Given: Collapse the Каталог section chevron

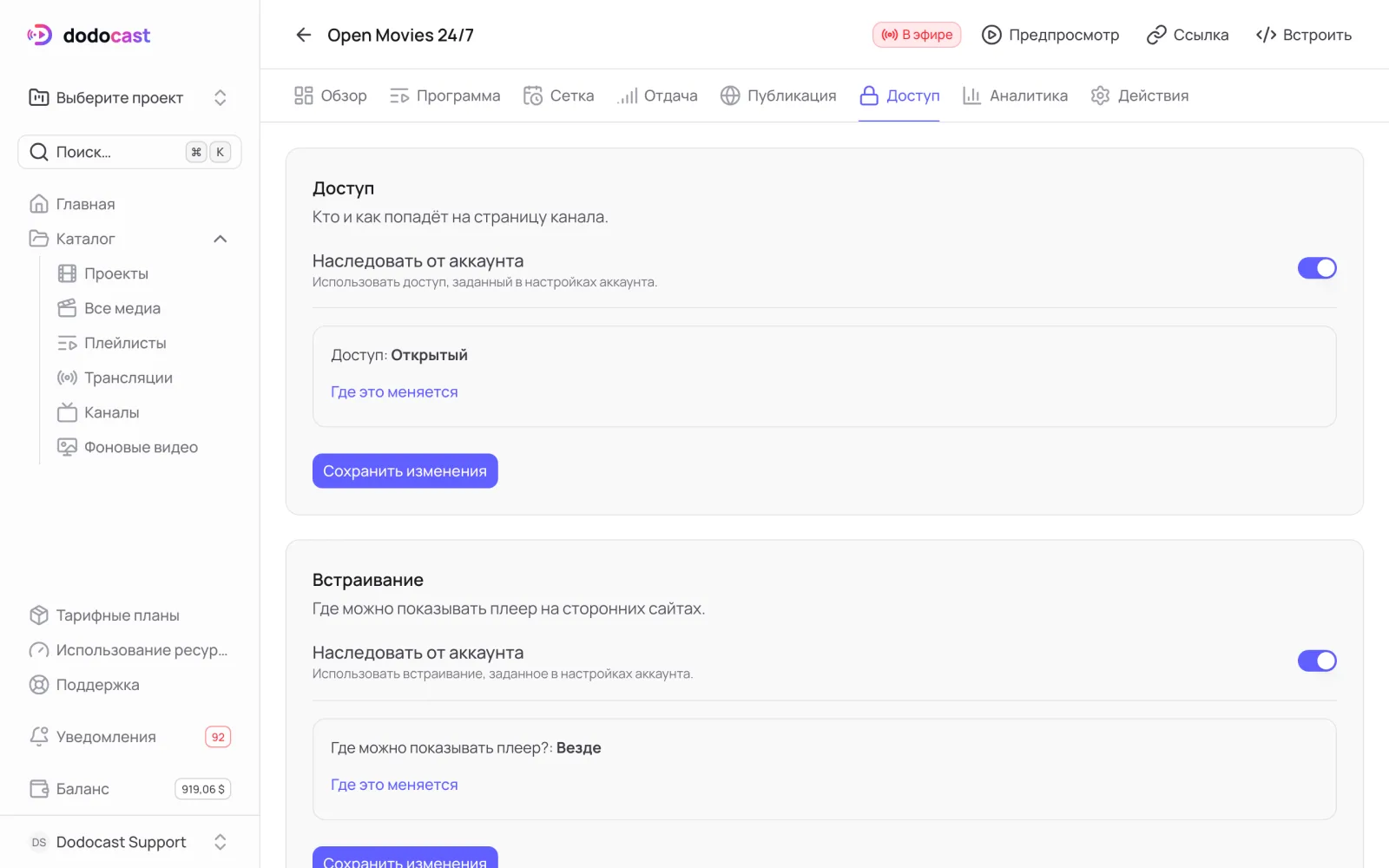Looking at the screenshot, I should (221, 239).
